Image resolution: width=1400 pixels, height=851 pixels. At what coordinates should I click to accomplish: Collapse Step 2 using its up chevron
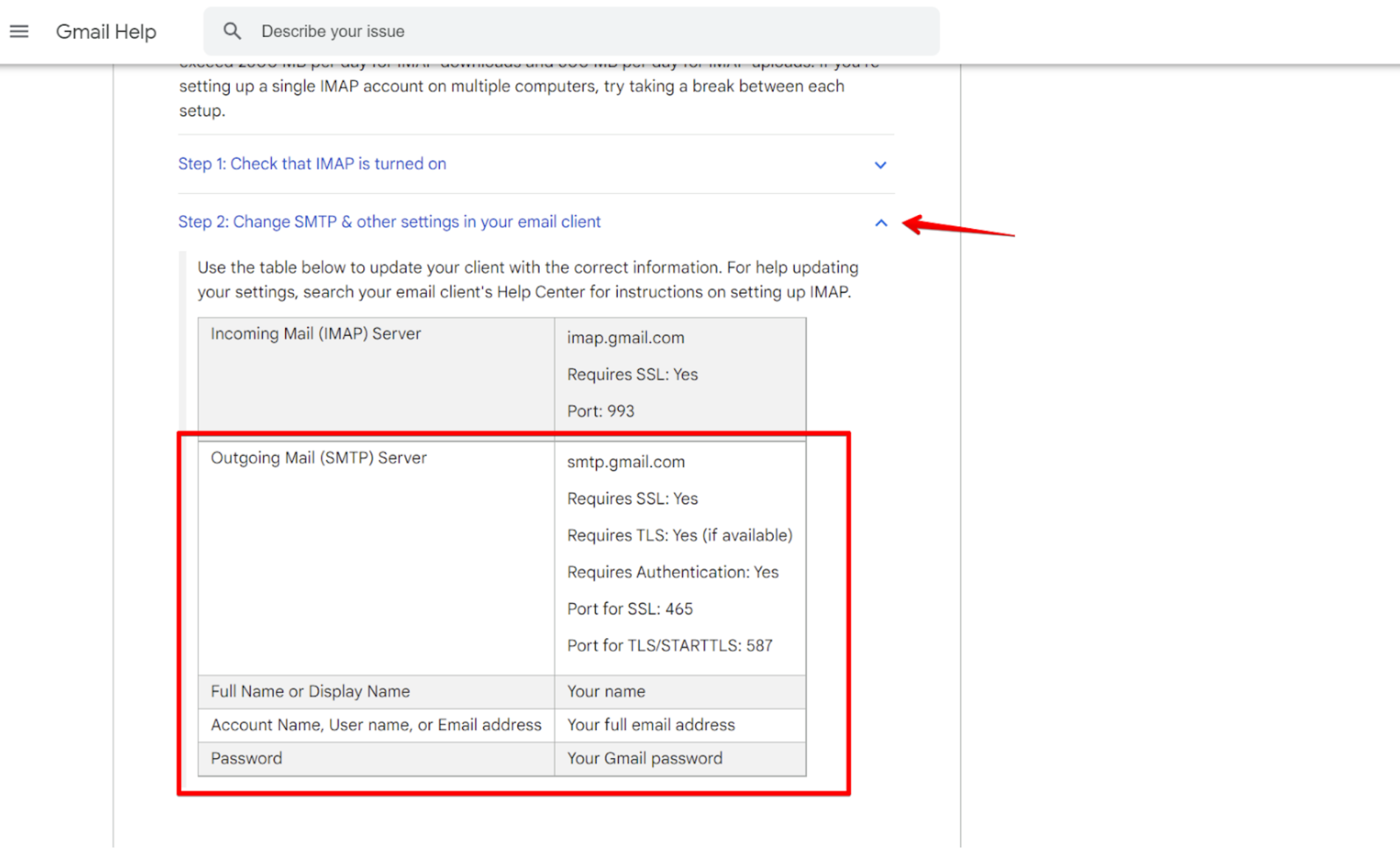point(880,223)
